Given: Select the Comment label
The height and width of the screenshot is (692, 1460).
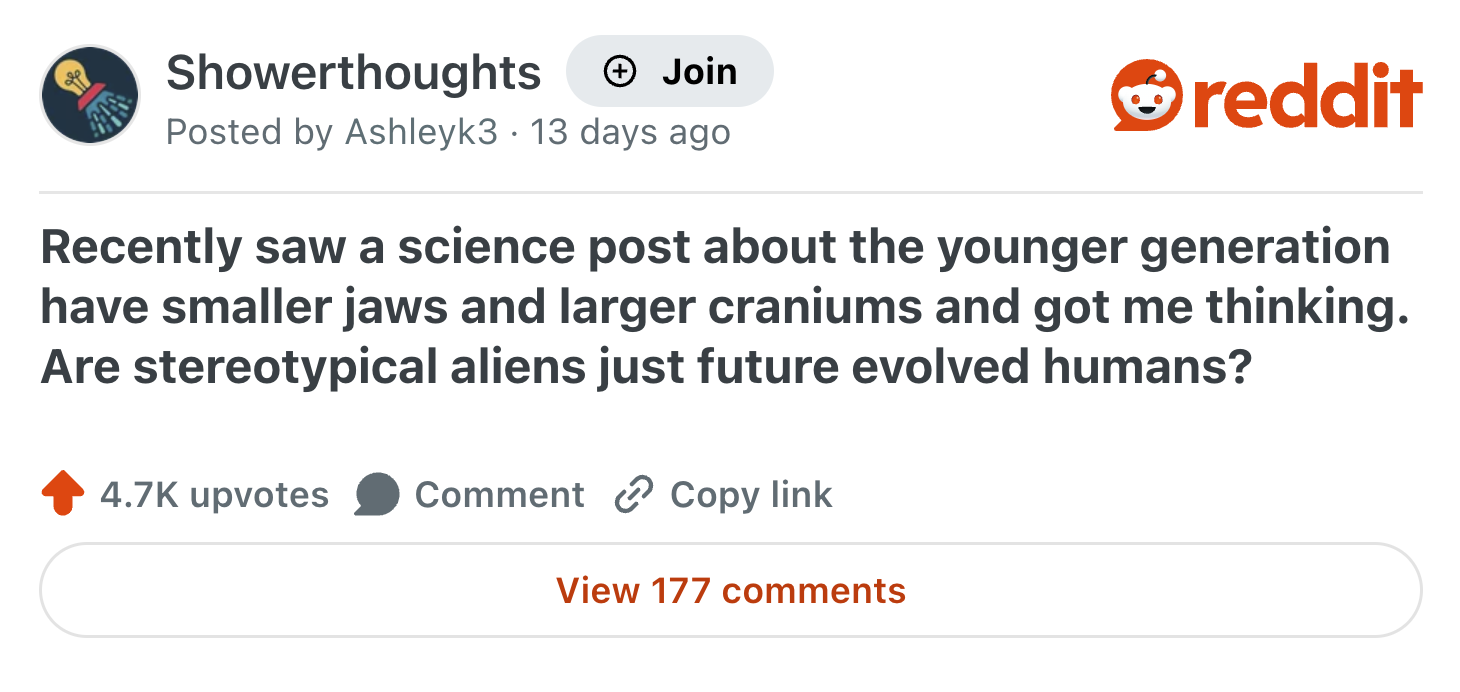Looking at the screenshot, I should [499, 495].
